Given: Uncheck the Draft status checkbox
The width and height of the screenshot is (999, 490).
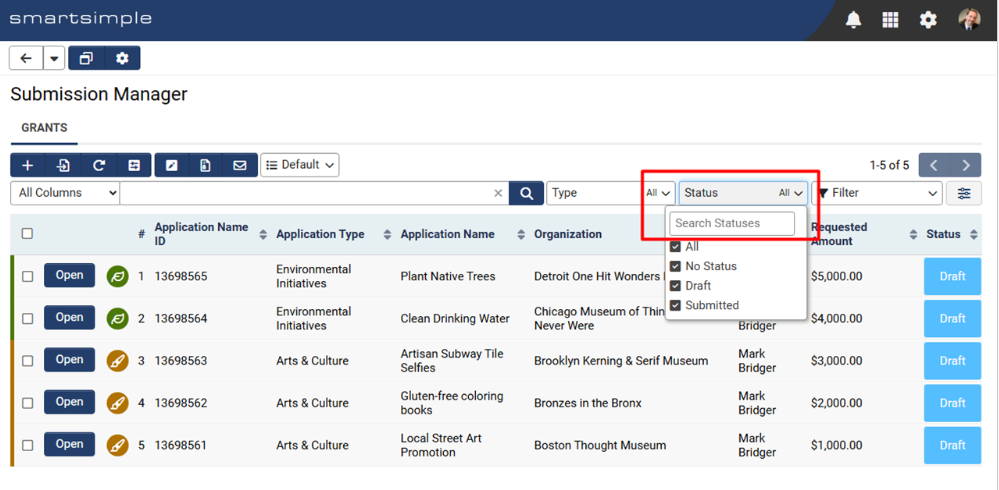Looking at the screenshot, I should (675, 285).
